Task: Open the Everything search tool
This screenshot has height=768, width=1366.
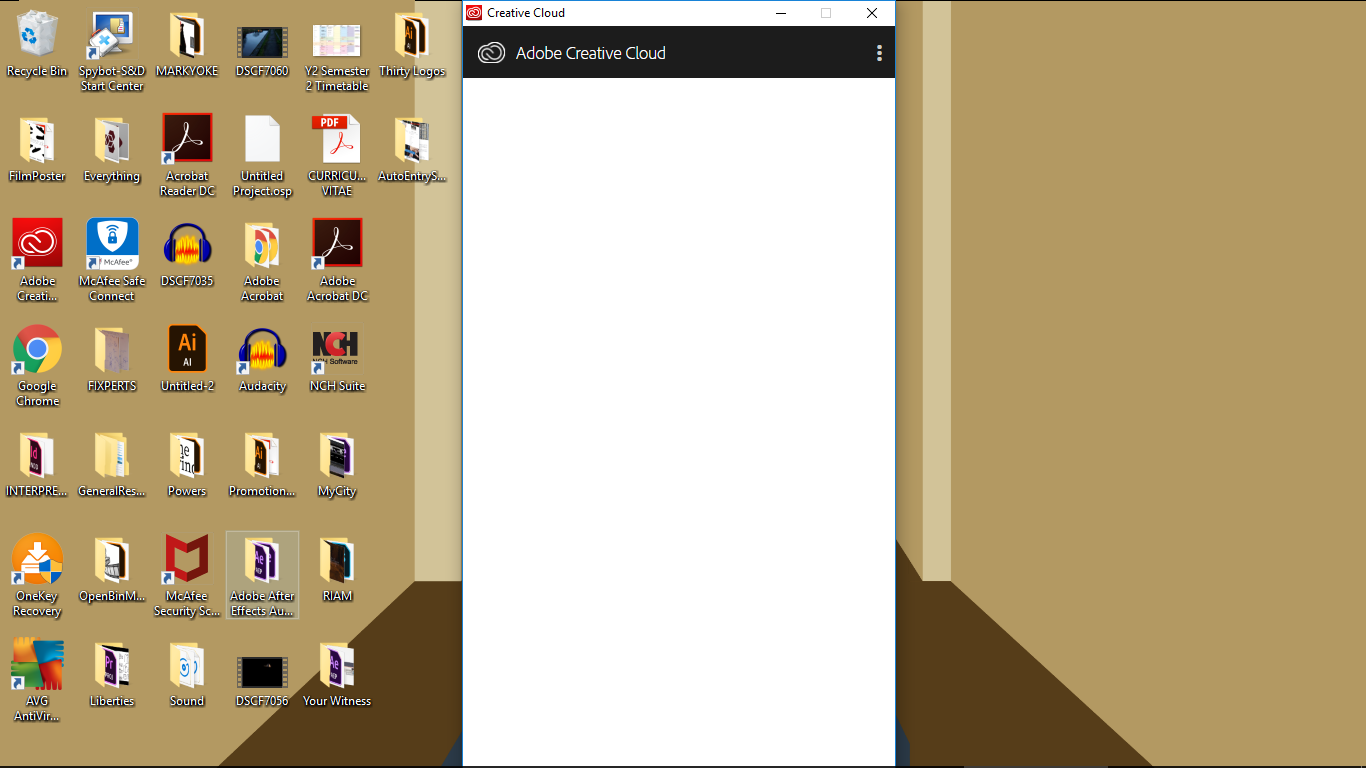Action: pos(111,137)
